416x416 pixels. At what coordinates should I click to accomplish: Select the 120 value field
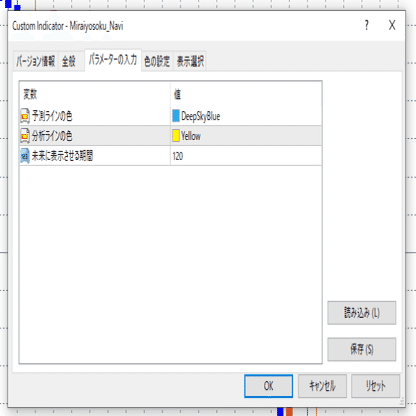click(246, 156)
